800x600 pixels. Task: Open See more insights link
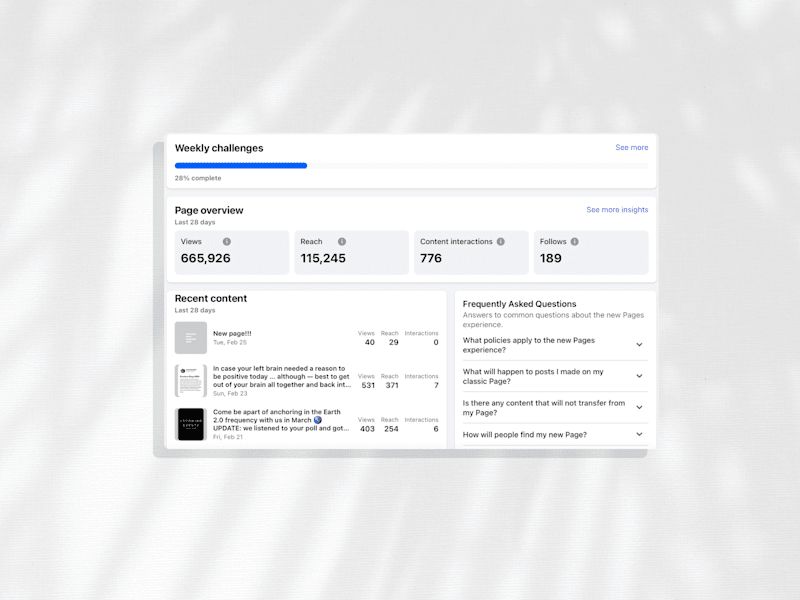pyautogui.click(x=617, y=210)
